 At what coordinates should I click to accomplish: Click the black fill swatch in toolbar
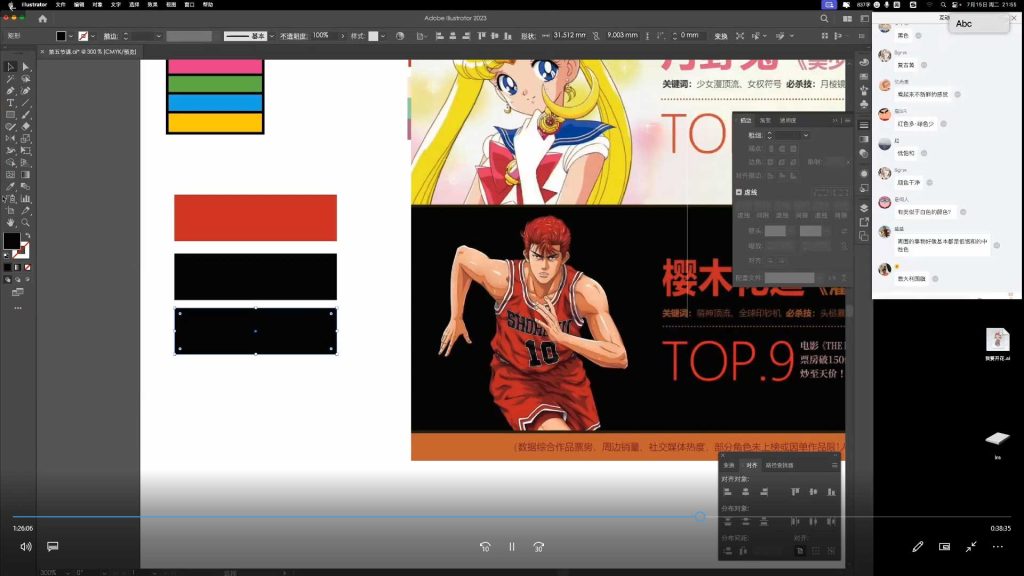pyautogui.click(x=11, y=240)
